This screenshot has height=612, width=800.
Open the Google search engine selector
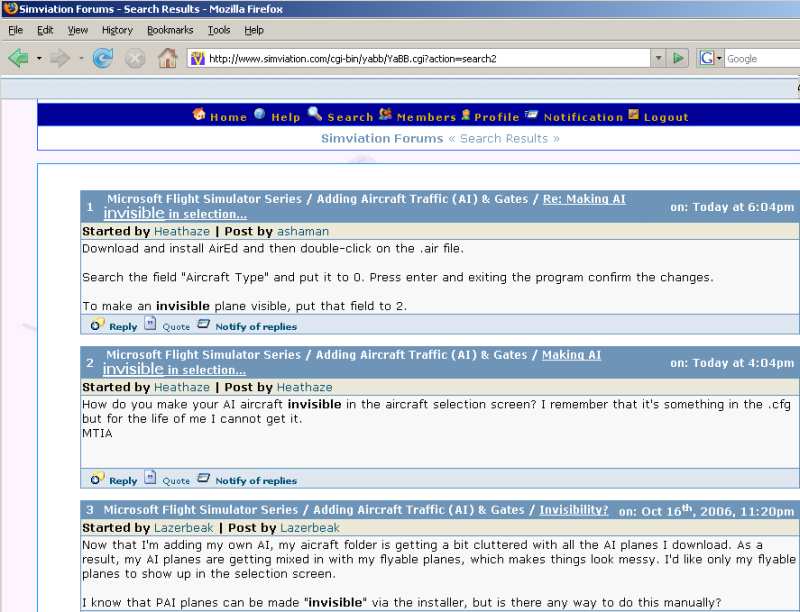pos(710,58)
